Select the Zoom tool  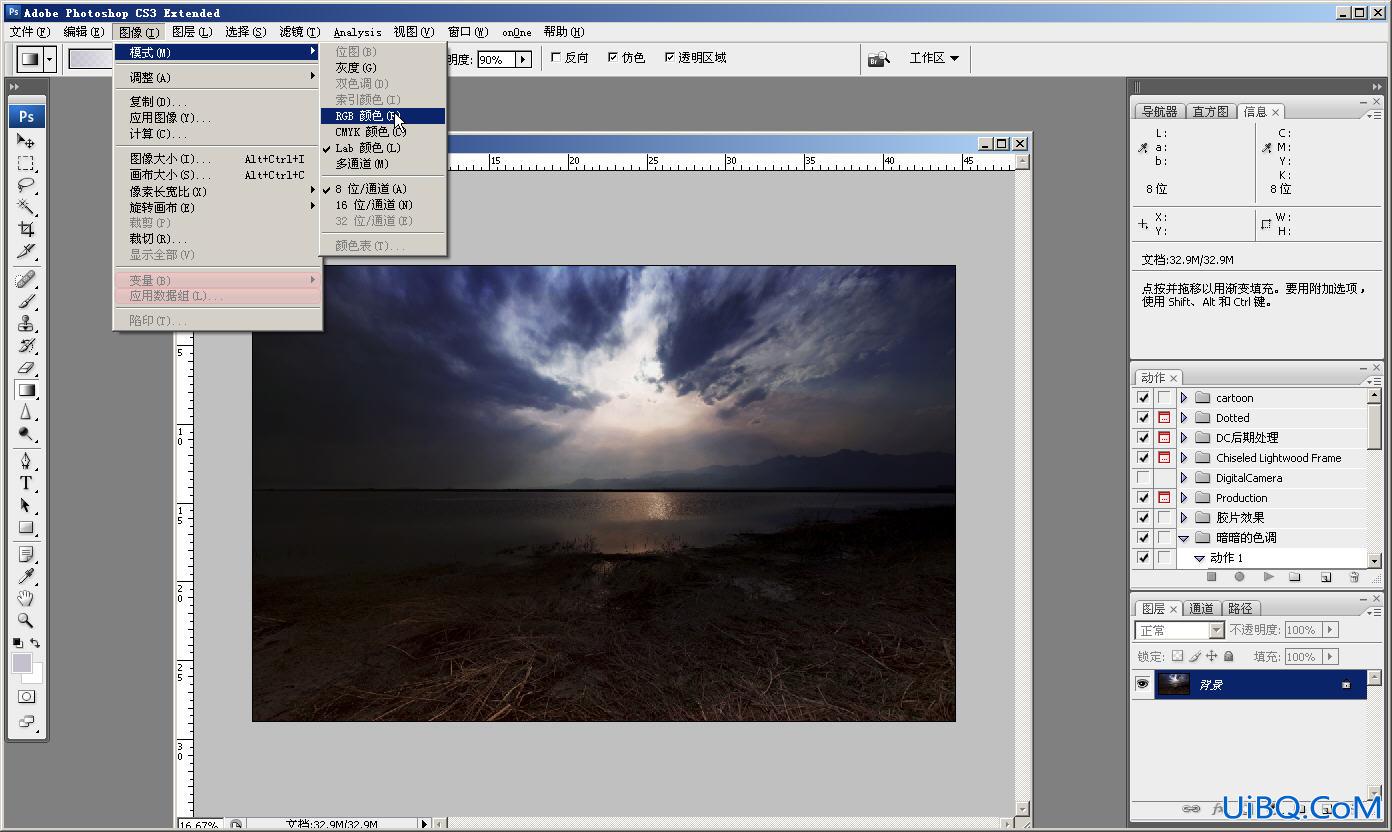[x=26, y=620]
